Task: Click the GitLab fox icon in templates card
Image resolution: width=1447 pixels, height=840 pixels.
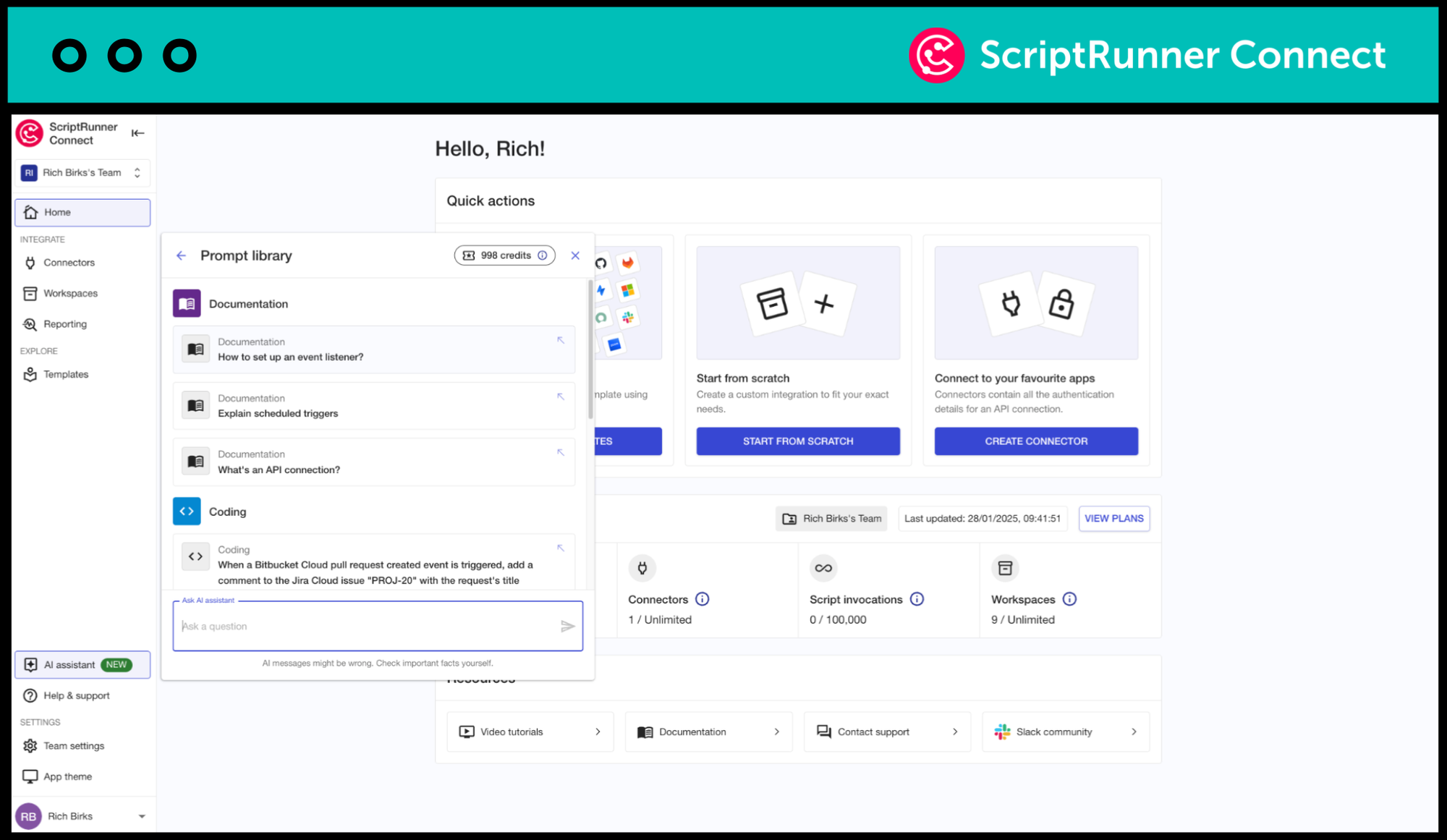Action: 627,263
